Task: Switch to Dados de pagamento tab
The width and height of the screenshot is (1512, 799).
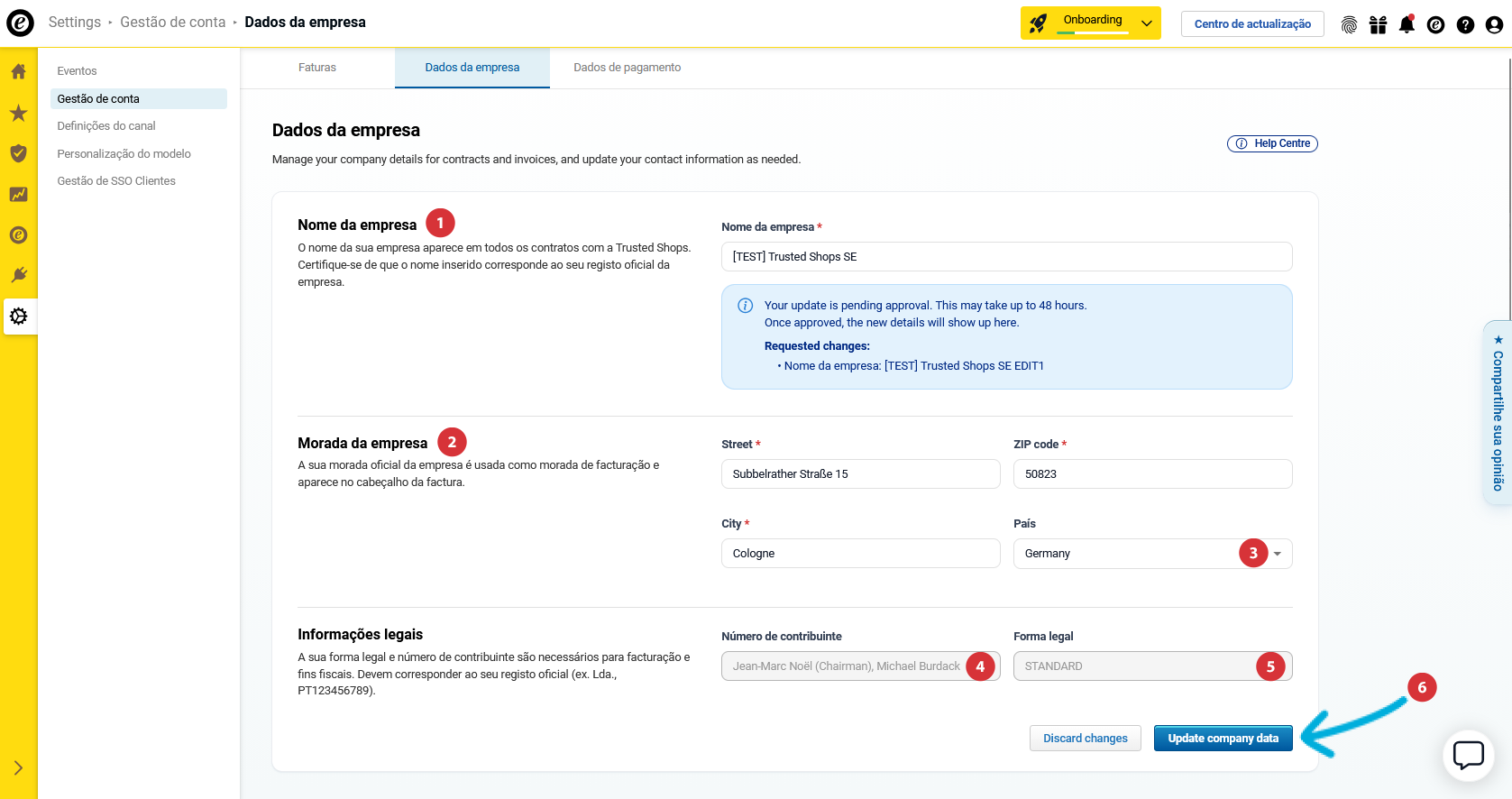Action: click(x=627, y=68)
